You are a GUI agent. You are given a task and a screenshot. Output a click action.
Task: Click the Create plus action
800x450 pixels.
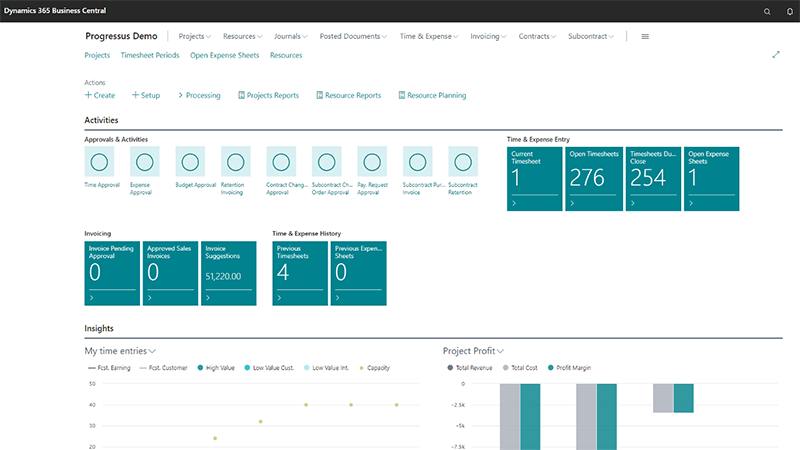tap(100, 95)
